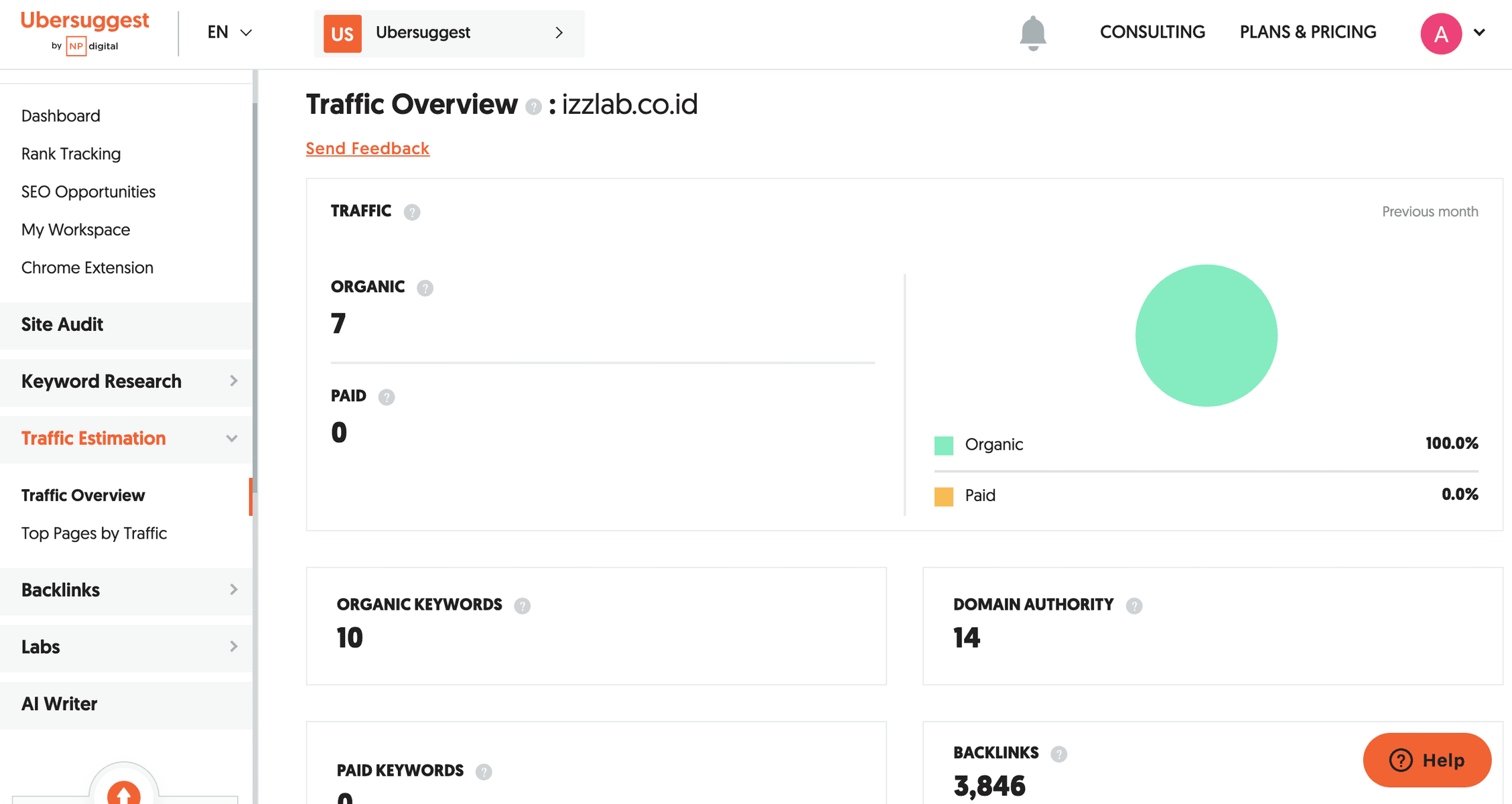Viewport: 1512px width, 804px height.
Task: Click the Previous month label
Action: tap(1430, 212)
